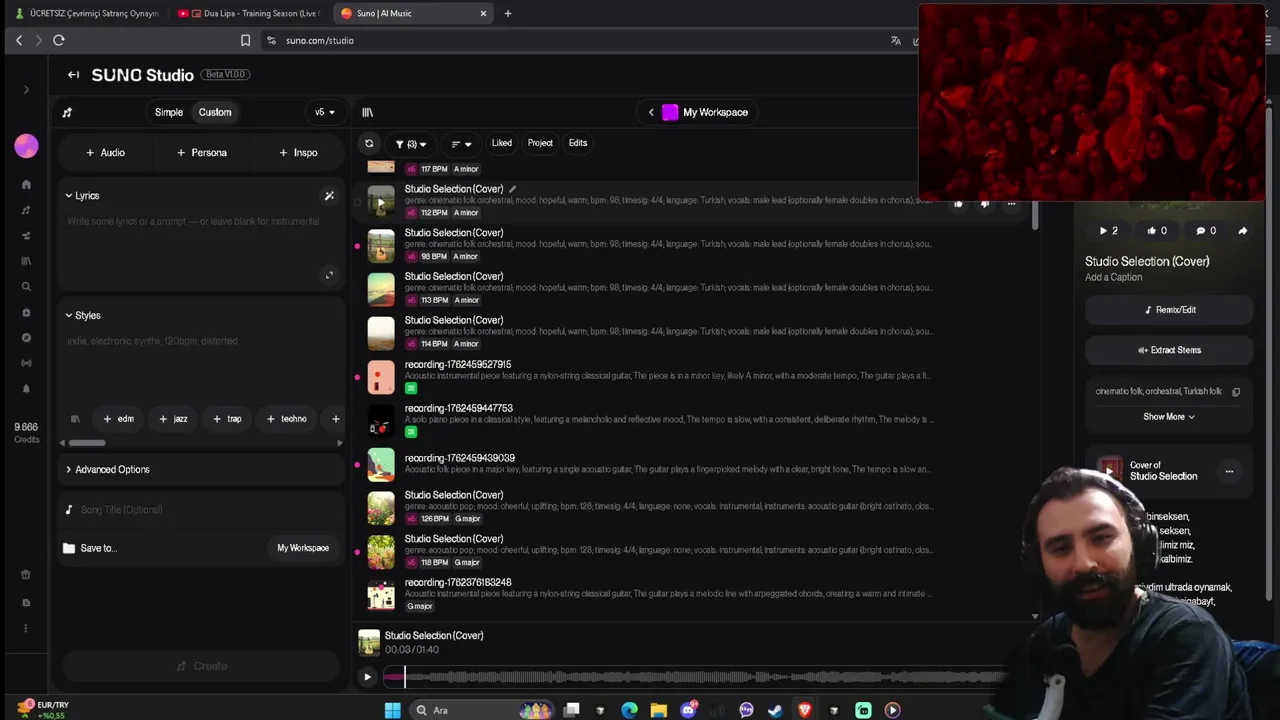
Task: Click the expand icon in lyrics box
Action: click(329, 275)
